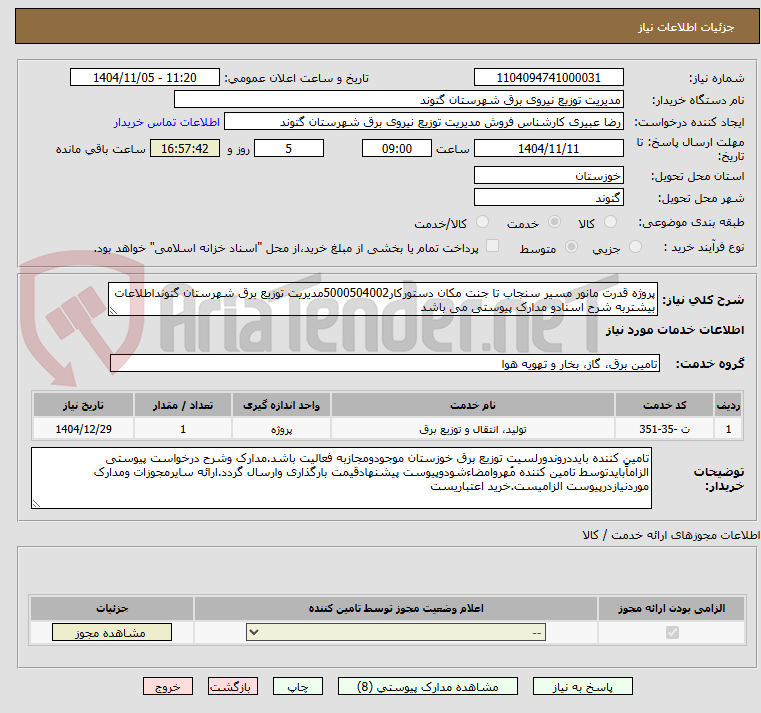Click the province field خوزستان
This screenshot has width=761, height=713.
548,175
